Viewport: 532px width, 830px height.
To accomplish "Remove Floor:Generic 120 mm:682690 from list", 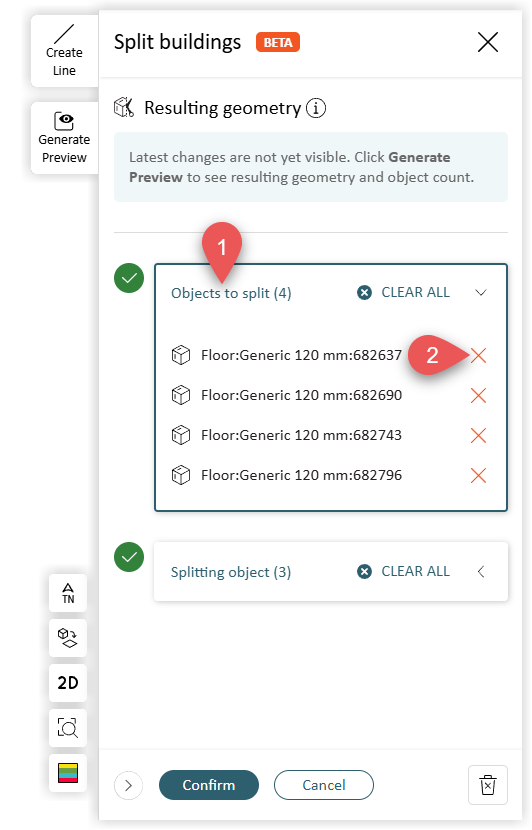I will 478,395.
